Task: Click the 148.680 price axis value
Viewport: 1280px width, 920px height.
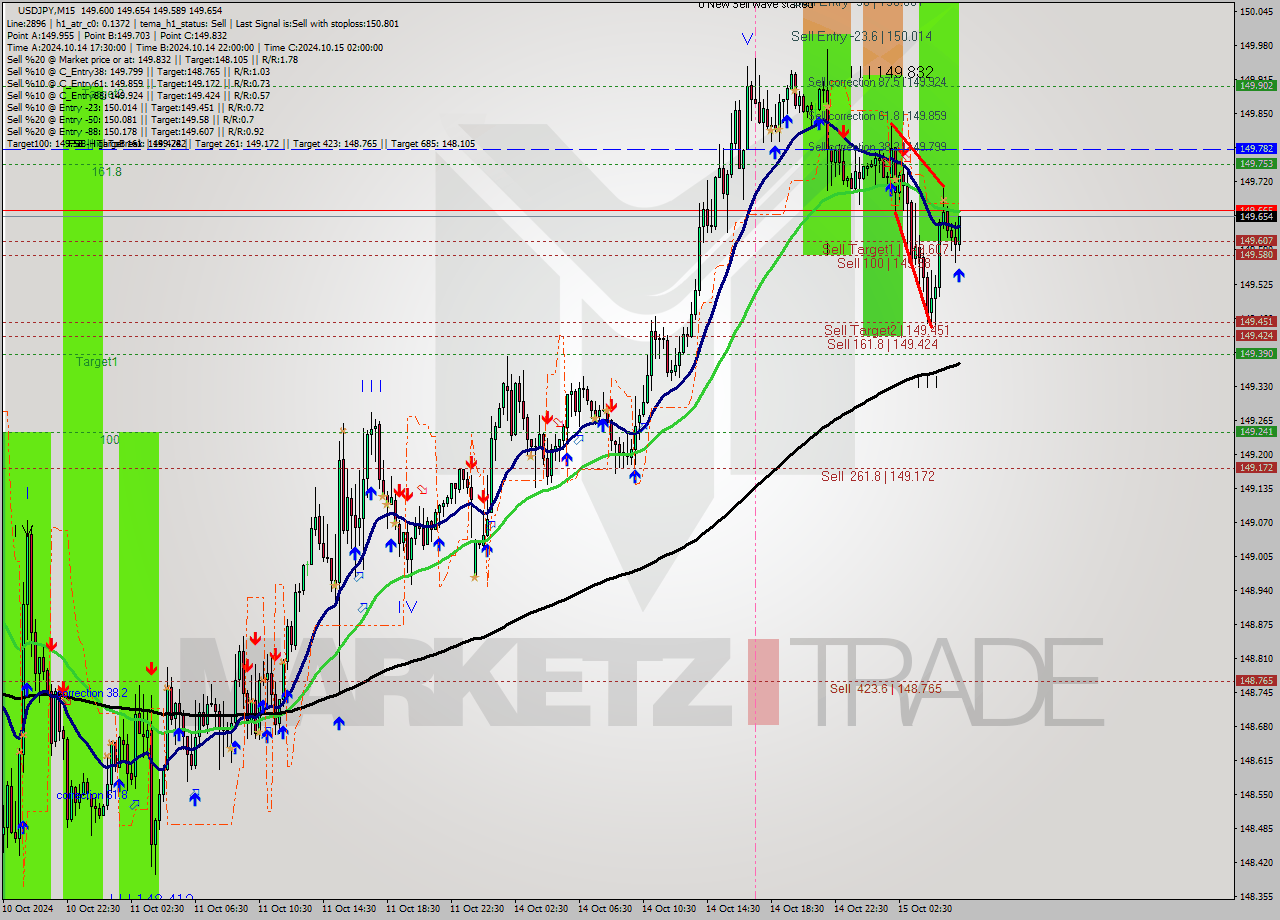Action: (x=1256, y=726)
